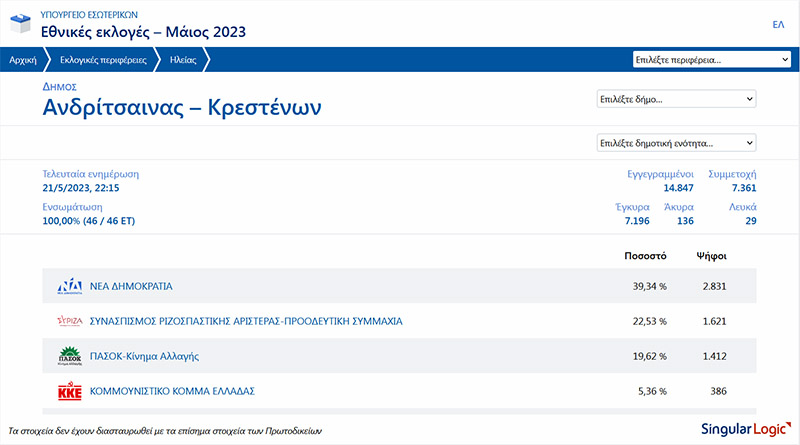Open the ΝΕΑ ΔΗΜΟΚΡΑΤΙΑ party link
800x445 pixels.
tap(131, 287)
